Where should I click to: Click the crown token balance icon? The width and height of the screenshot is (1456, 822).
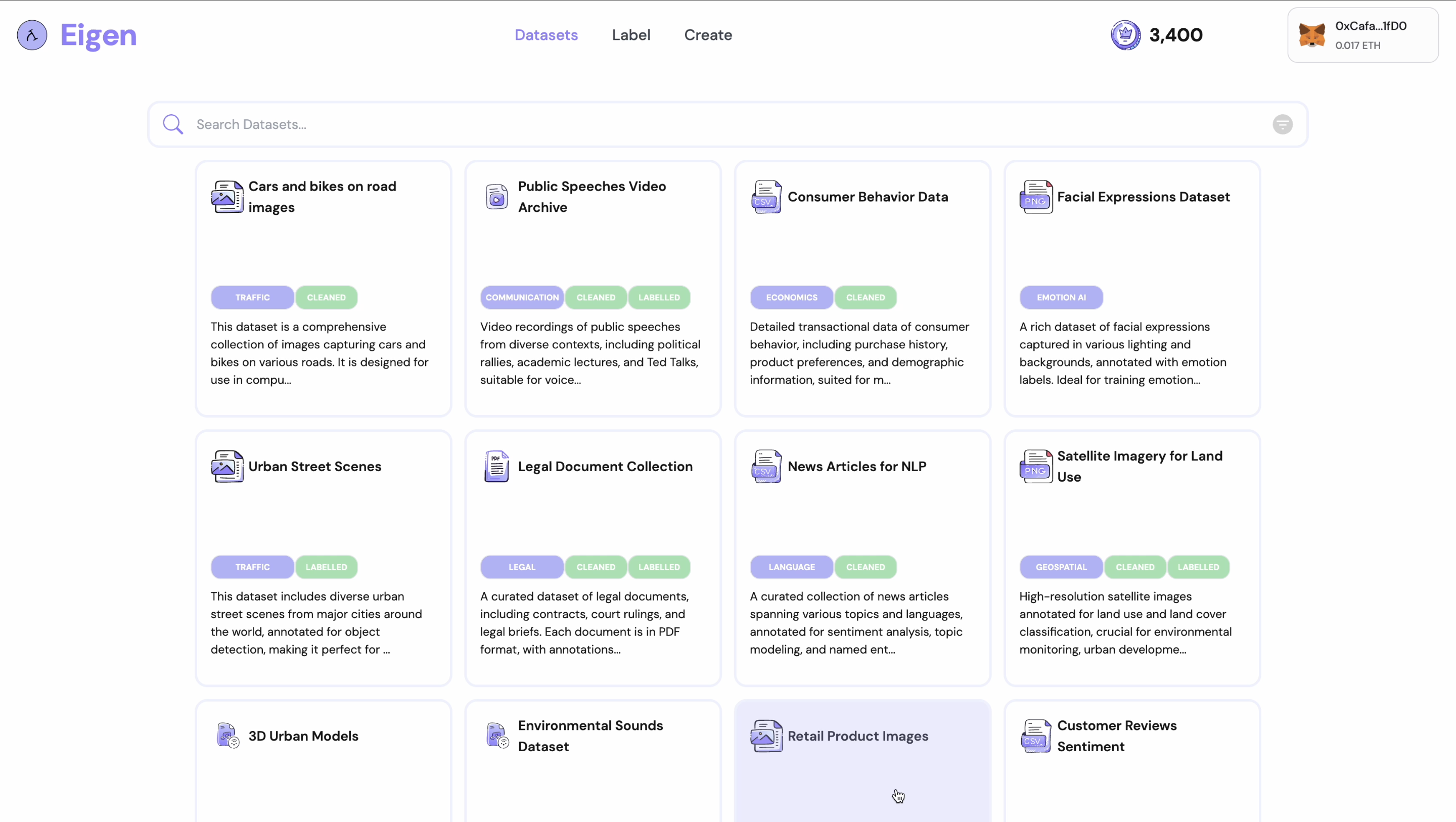[1125, 35]
